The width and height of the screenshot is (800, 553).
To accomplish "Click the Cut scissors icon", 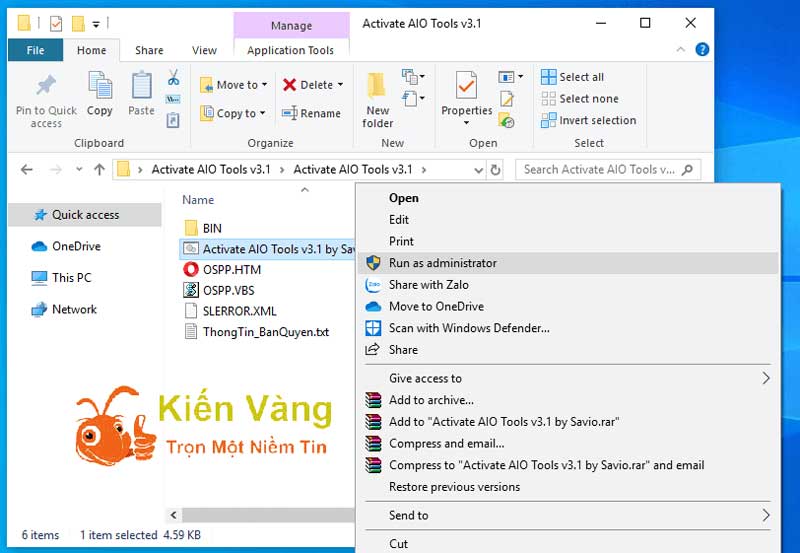I will [173, 78].
